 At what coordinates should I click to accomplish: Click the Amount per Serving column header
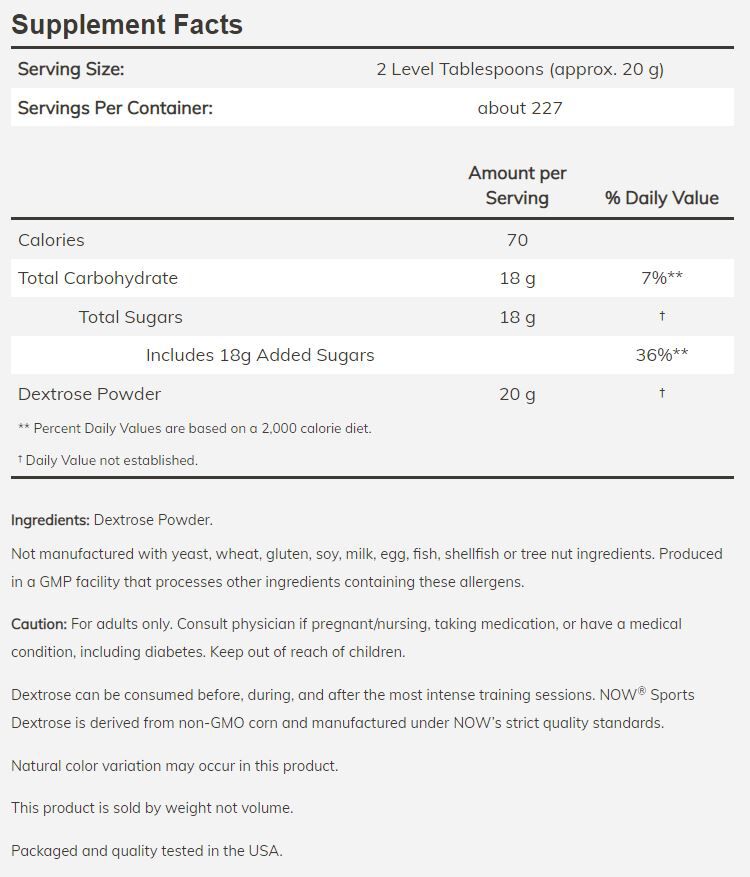[517, 185]
